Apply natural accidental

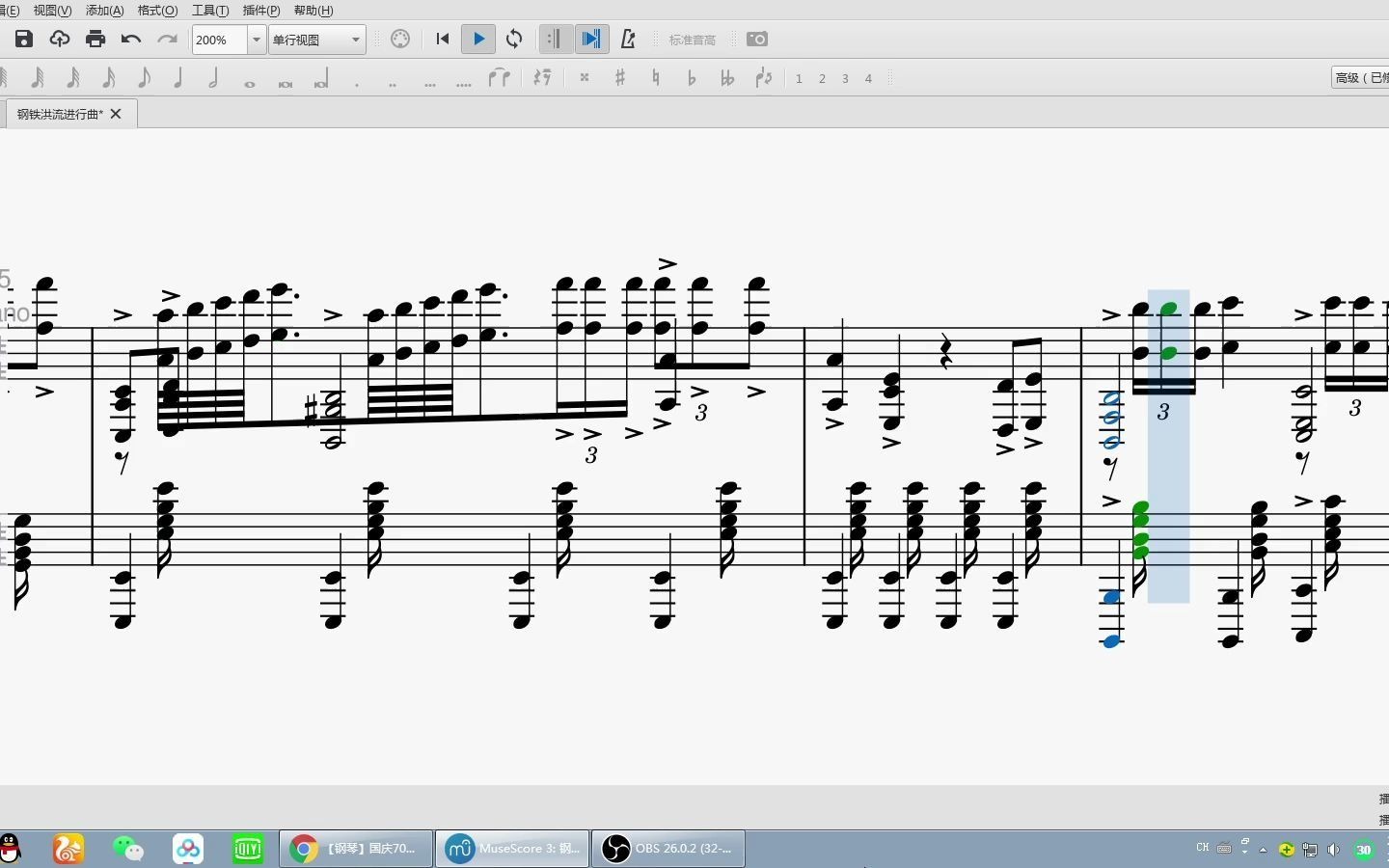pos(656,78)
